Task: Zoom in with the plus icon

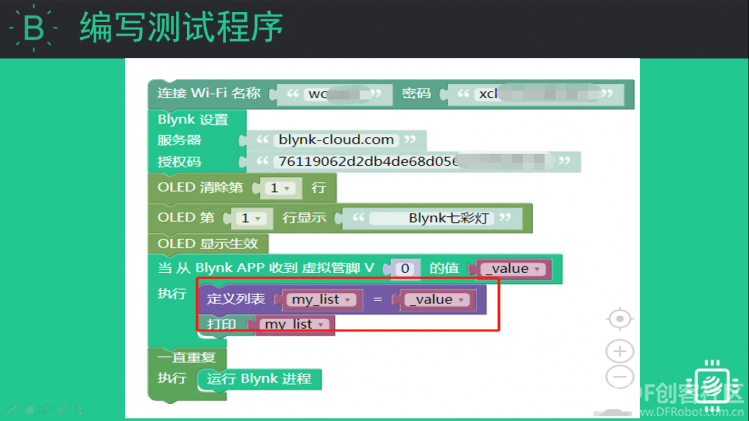Action: click(x=620, y=352)
